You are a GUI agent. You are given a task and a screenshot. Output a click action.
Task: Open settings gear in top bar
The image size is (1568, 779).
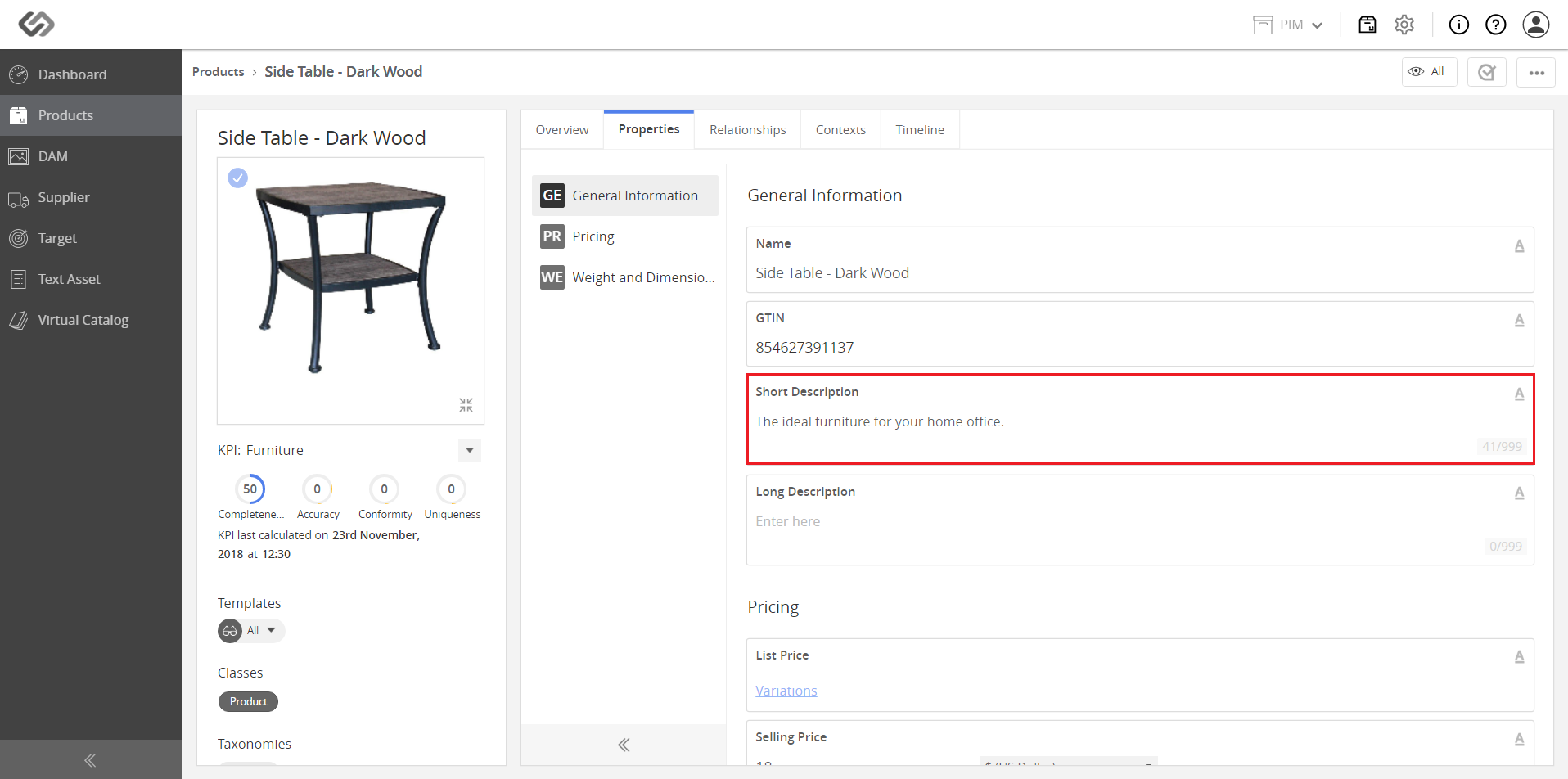(x=1404, y=25)
